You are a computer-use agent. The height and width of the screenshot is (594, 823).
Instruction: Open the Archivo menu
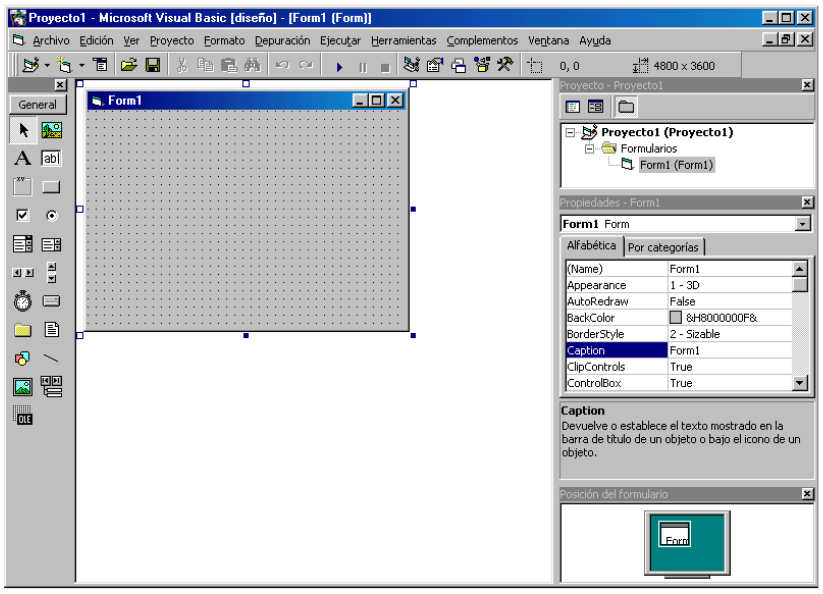[x=51, y=40]
